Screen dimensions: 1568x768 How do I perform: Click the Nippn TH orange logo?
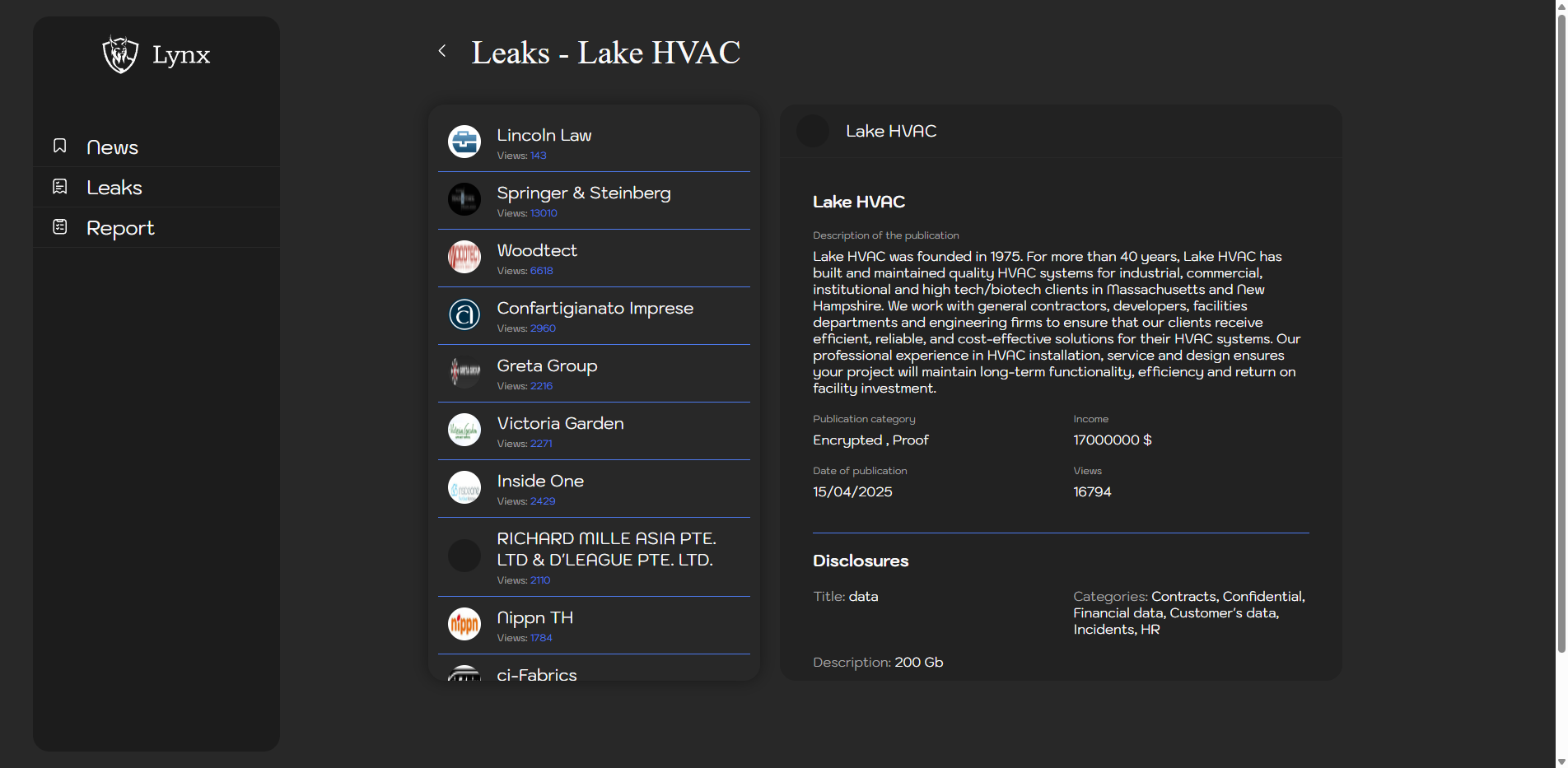[464, 624]
